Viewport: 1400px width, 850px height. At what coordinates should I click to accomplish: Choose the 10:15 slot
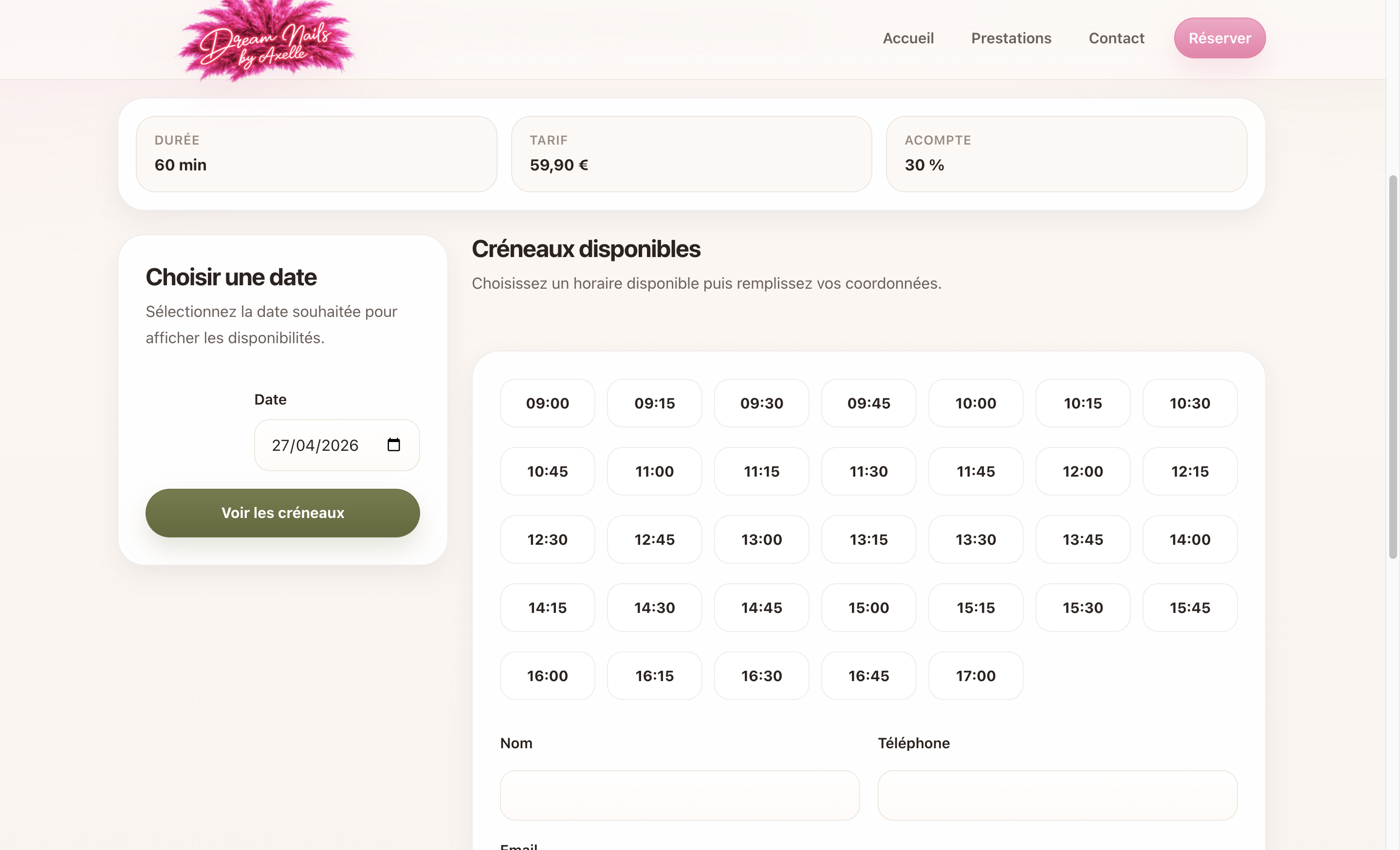(1083, 403)
